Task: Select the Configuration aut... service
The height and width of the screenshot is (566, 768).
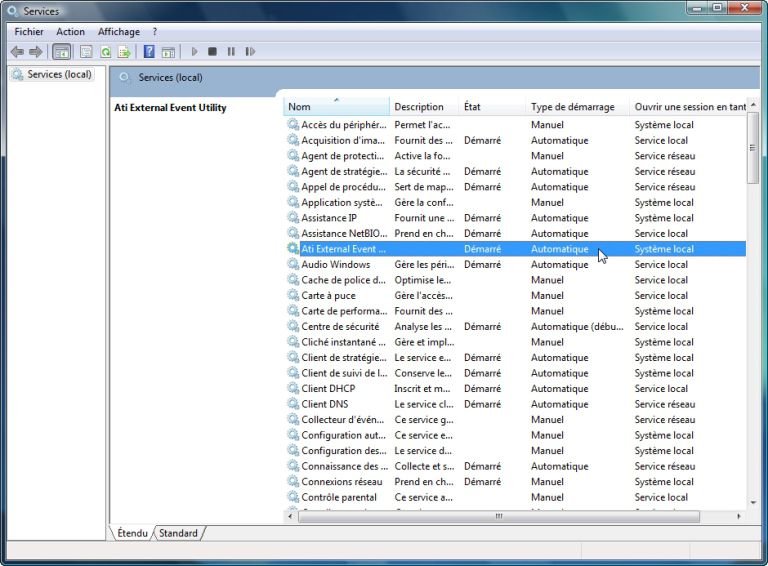Action: tap(514, 435)
